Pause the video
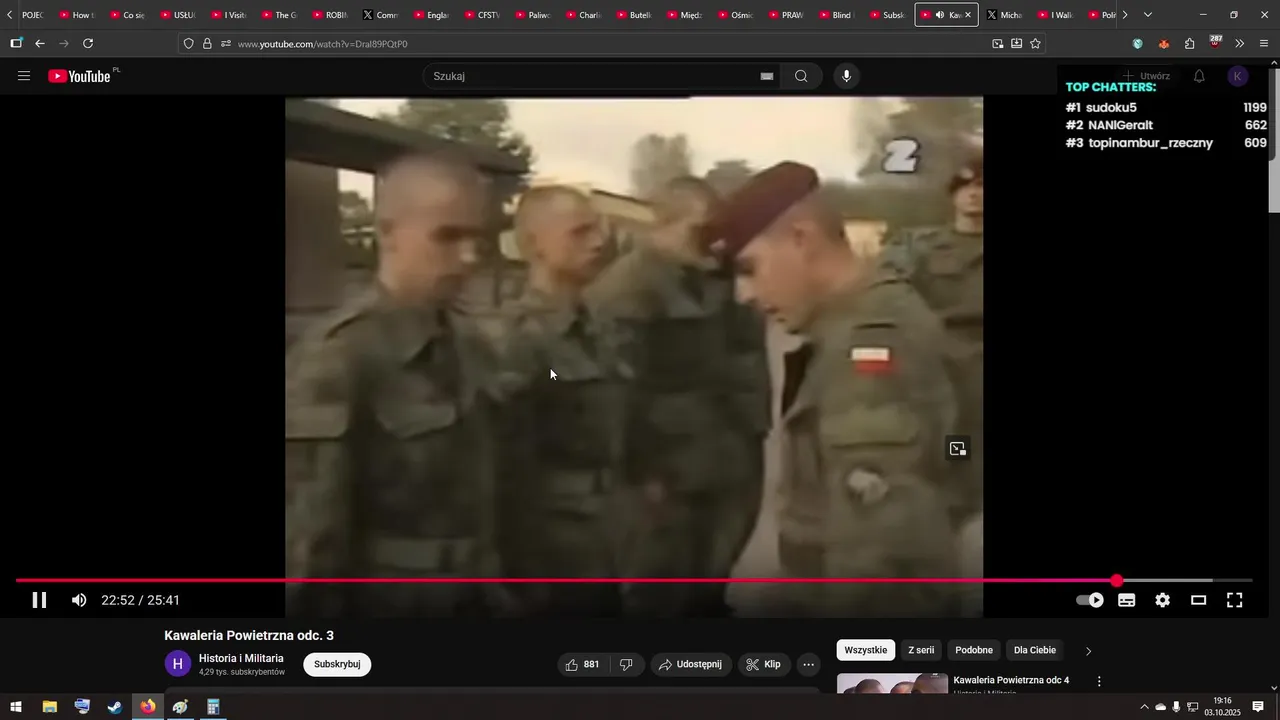Screen dimensions: 1280x720 coord(39,600)
